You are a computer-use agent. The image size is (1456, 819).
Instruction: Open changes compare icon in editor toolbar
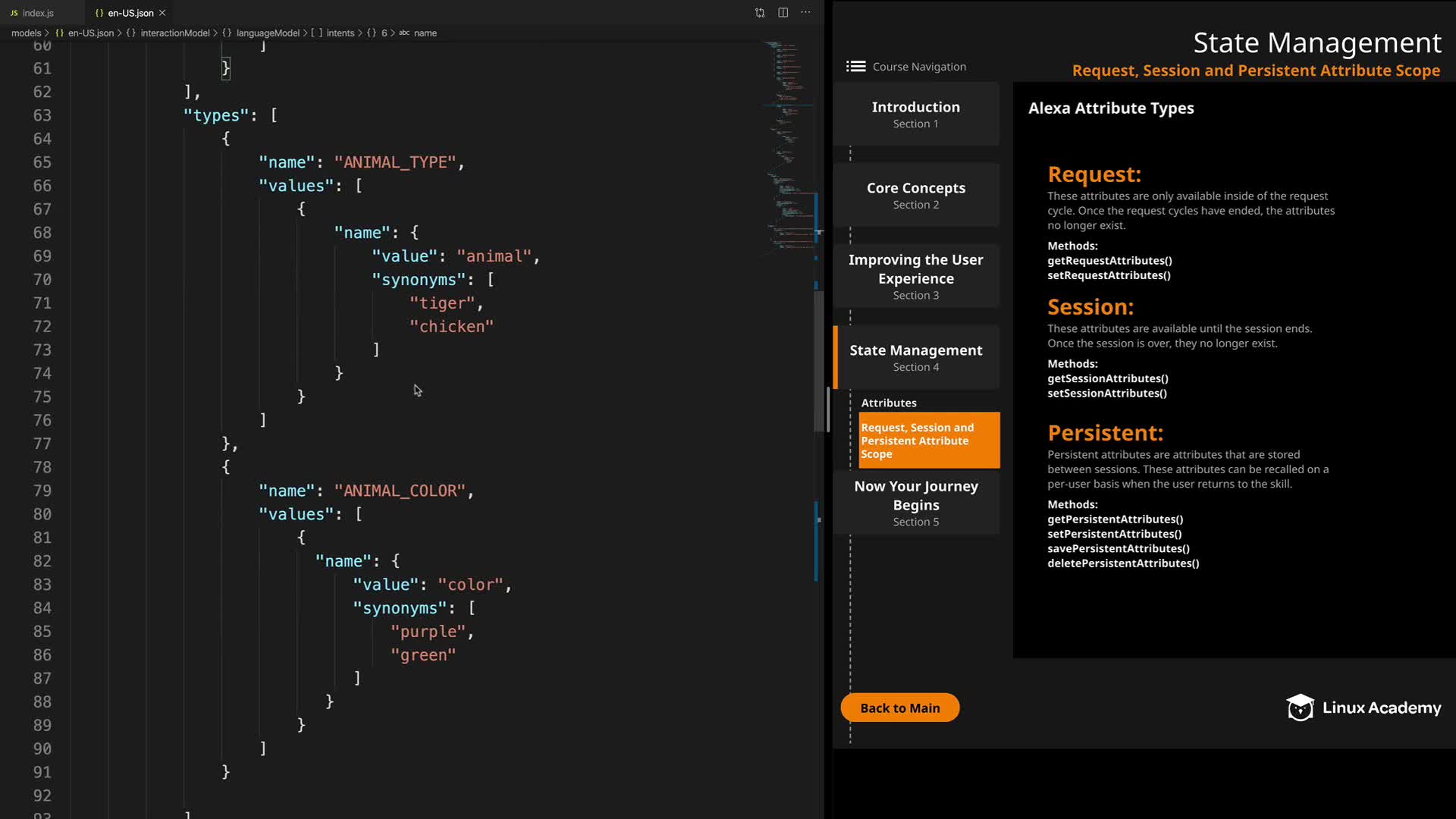tap(760, 13)
